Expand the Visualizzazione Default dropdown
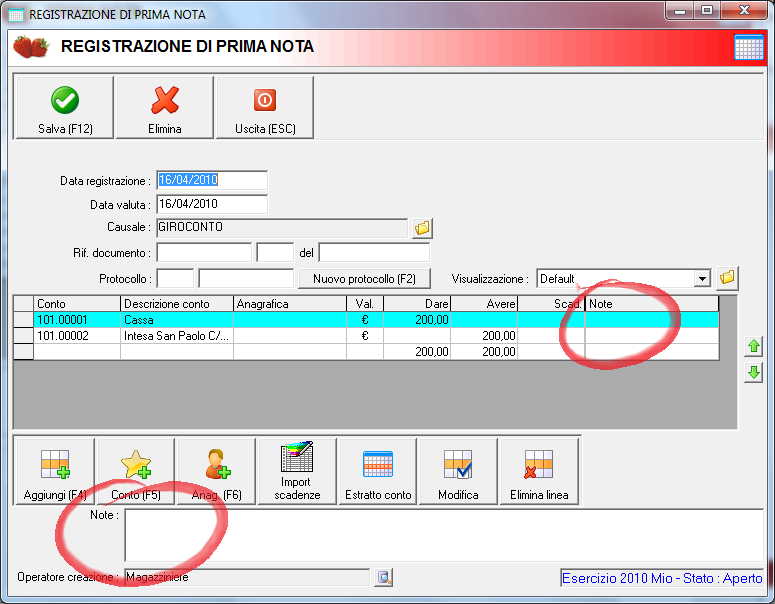The height and width of the screenshot is (604, 775). (702, 279)
